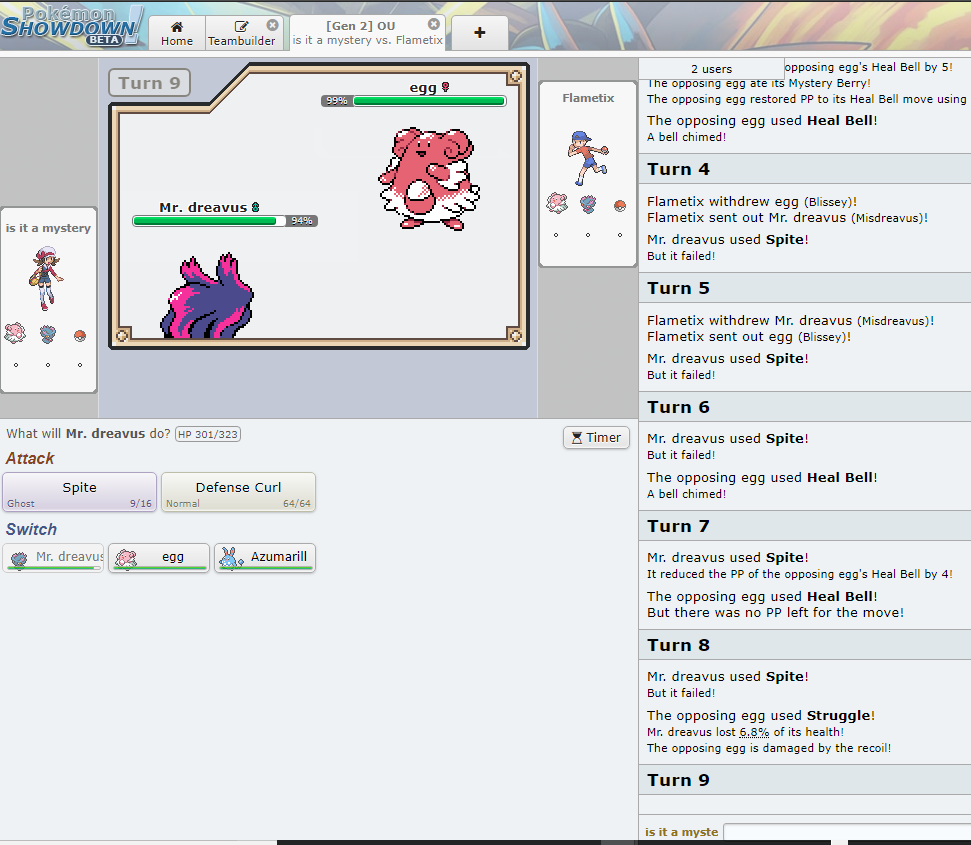Click the 'is it a mystery' name in the player panel

tap(48, 228)
